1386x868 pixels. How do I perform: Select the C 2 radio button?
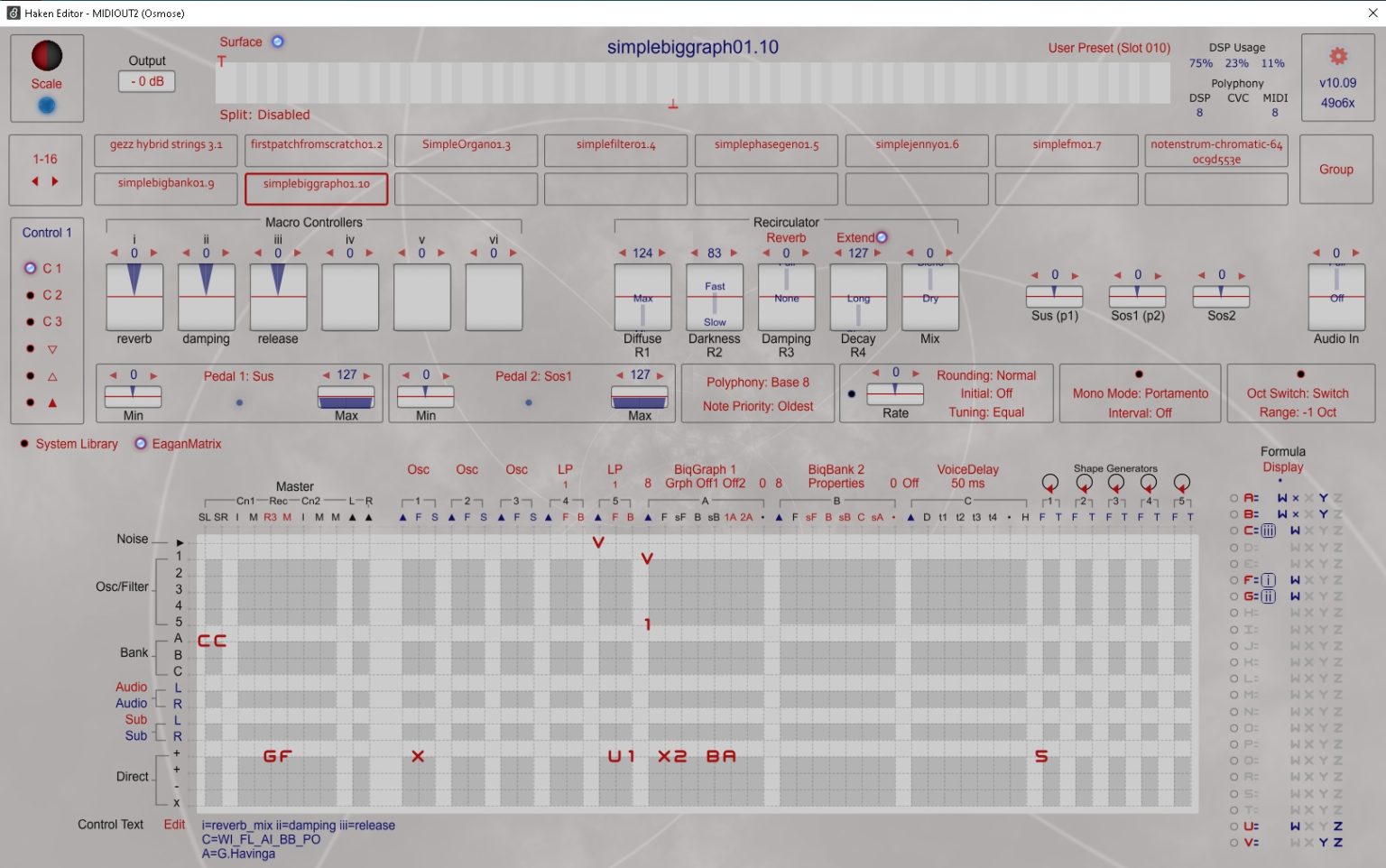31,295
